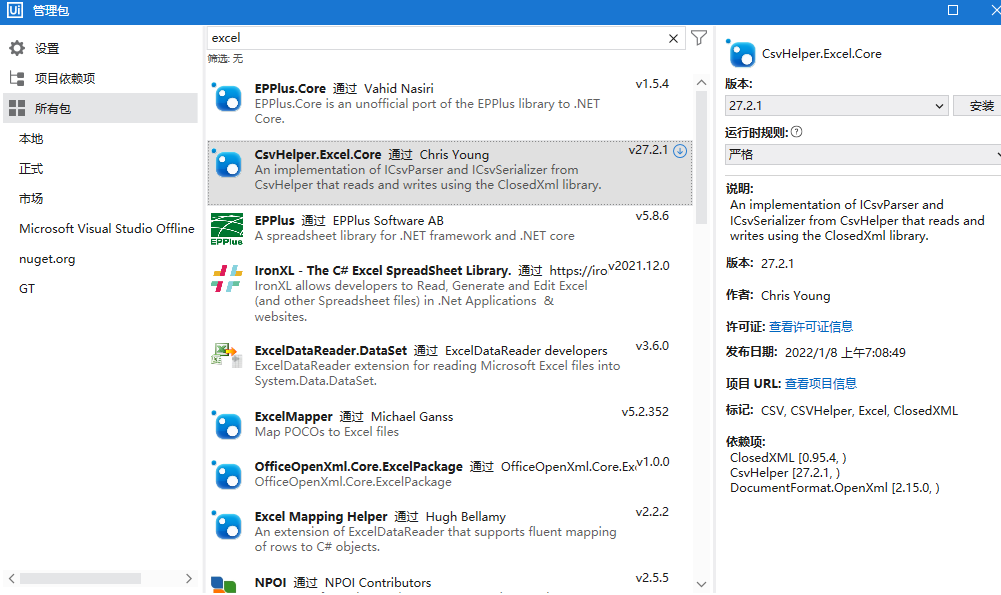Screen dimensions: 1001x595
Task: Select the ExcelDataReader.DataSet package title
Action: coord(330,350)
